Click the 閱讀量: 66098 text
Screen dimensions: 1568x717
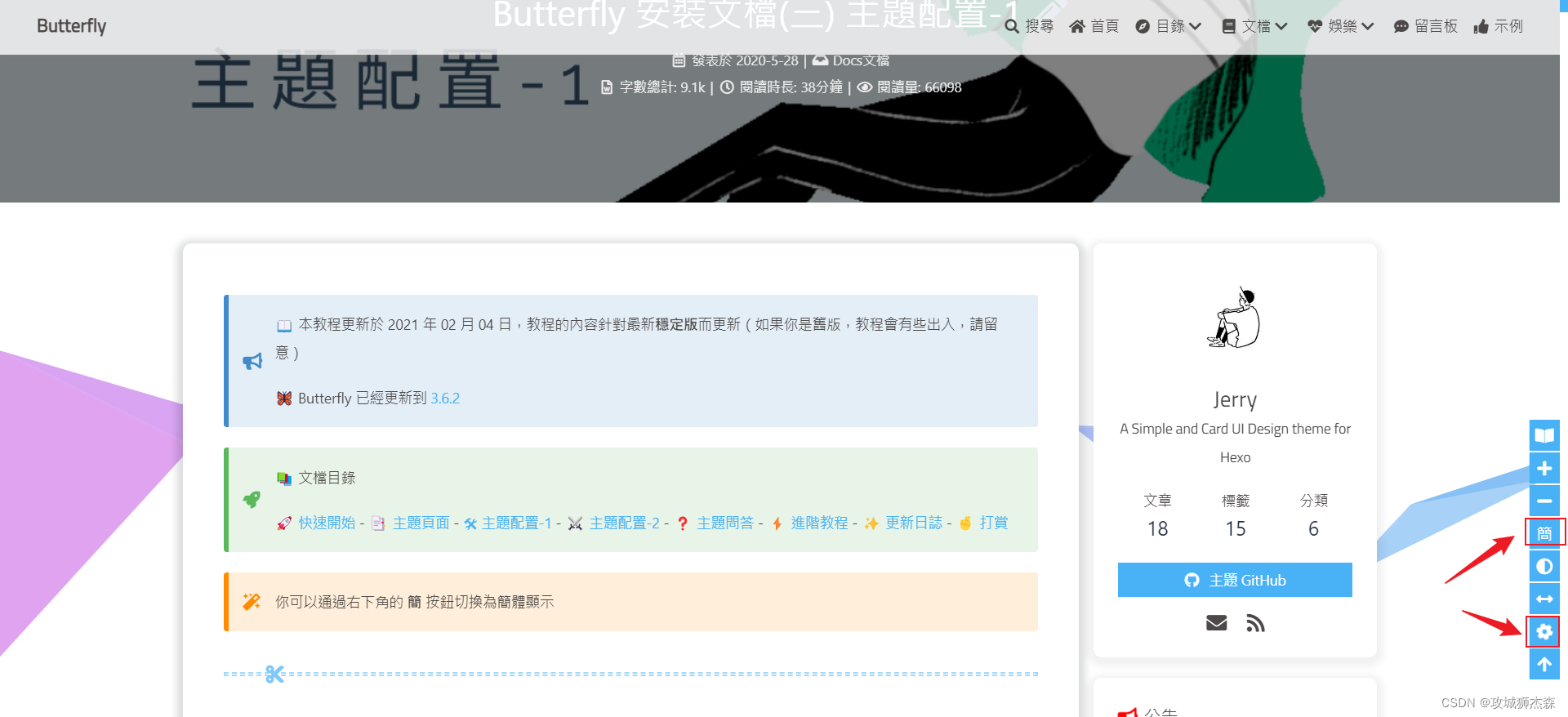point(920,87)
